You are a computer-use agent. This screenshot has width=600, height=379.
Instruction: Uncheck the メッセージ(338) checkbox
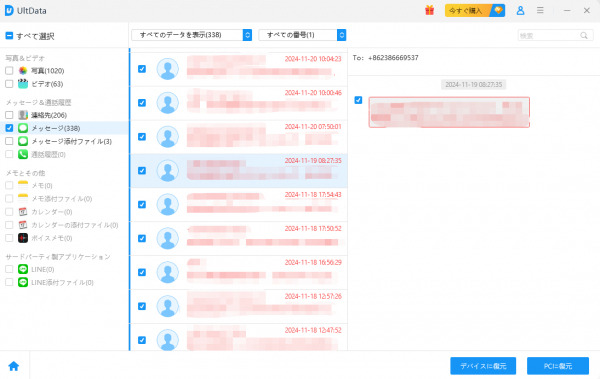9,128
